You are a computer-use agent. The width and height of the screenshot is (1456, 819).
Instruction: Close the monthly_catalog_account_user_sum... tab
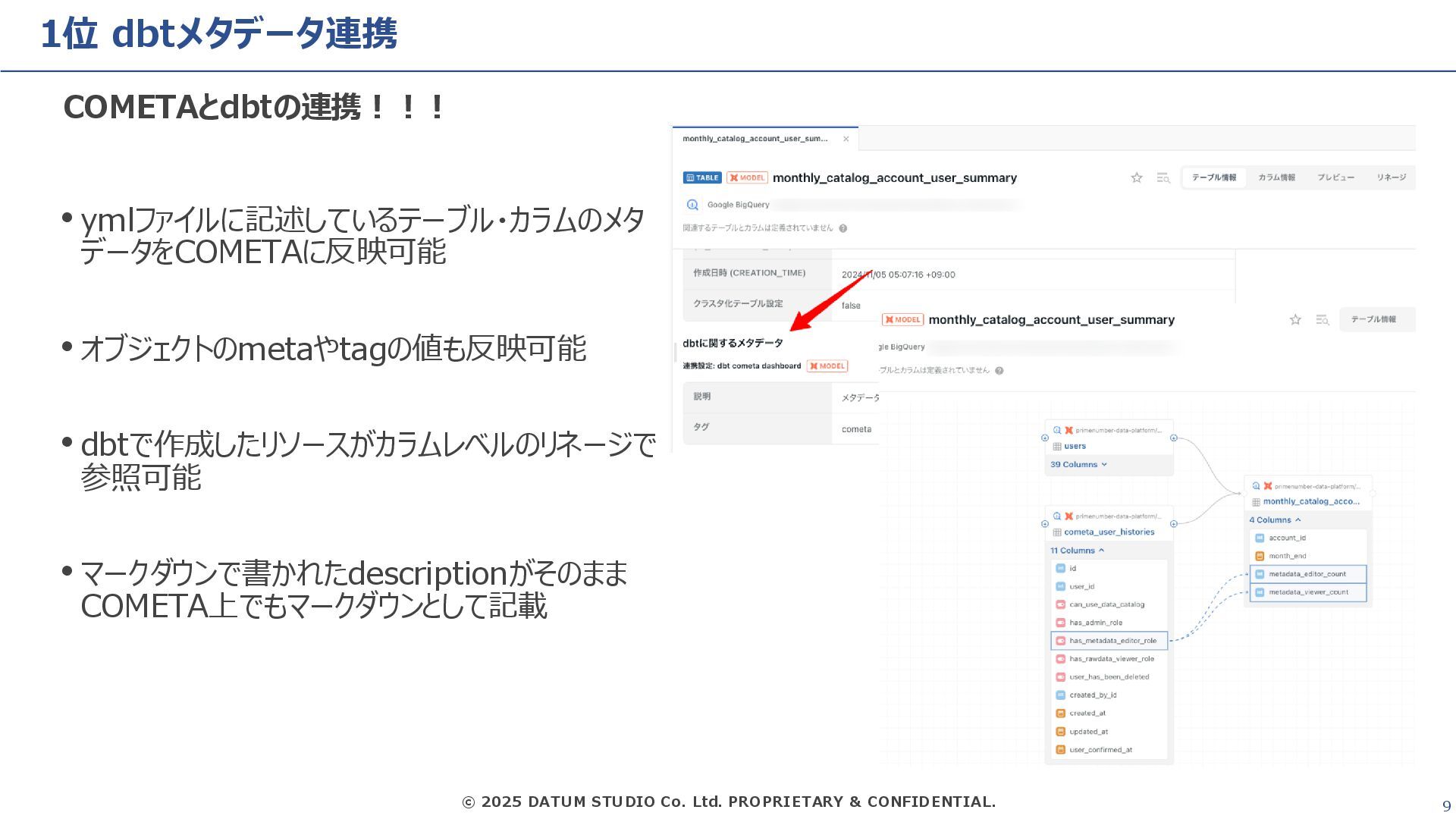846,139
